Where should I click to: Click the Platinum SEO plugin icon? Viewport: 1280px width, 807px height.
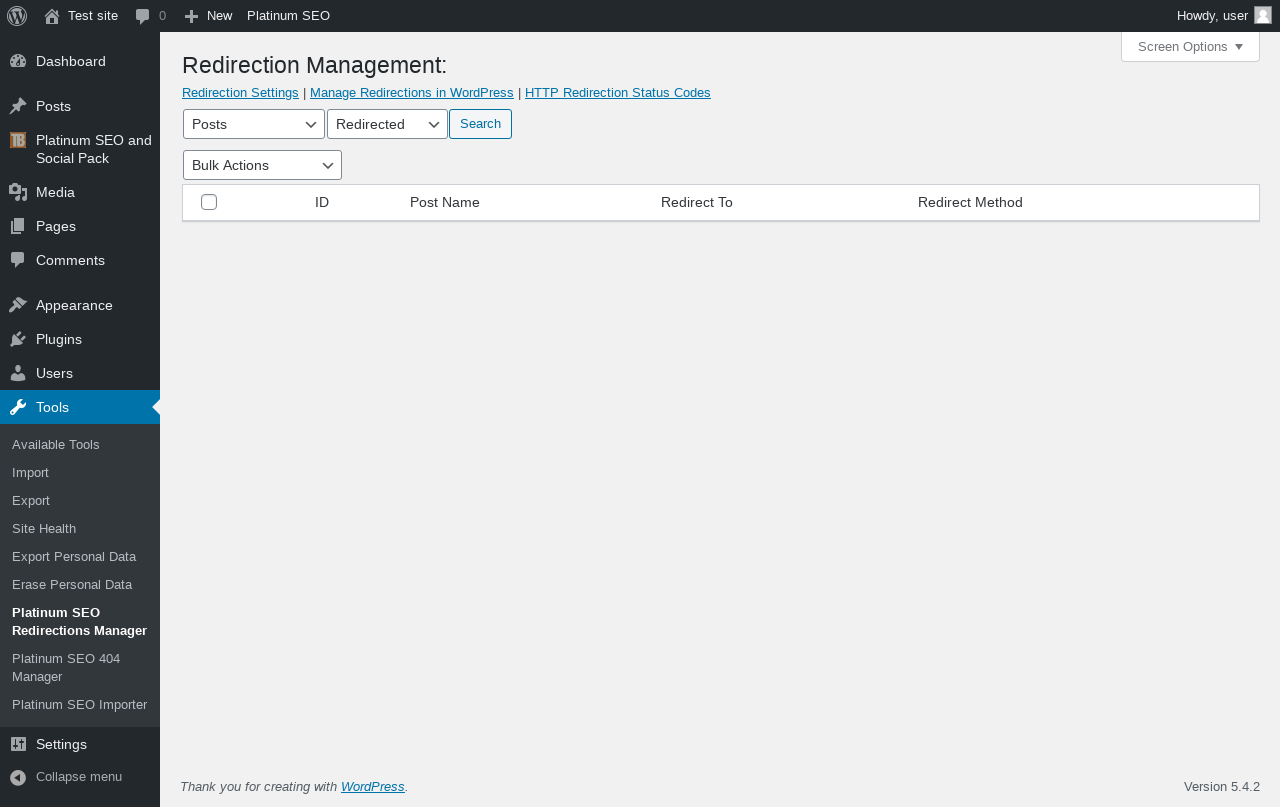18,140
